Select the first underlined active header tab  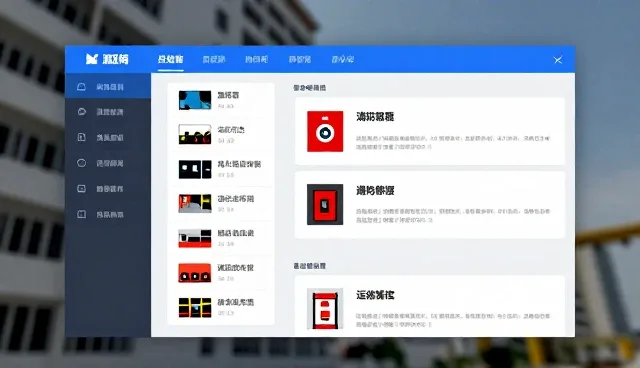click(x=171, y=60)
